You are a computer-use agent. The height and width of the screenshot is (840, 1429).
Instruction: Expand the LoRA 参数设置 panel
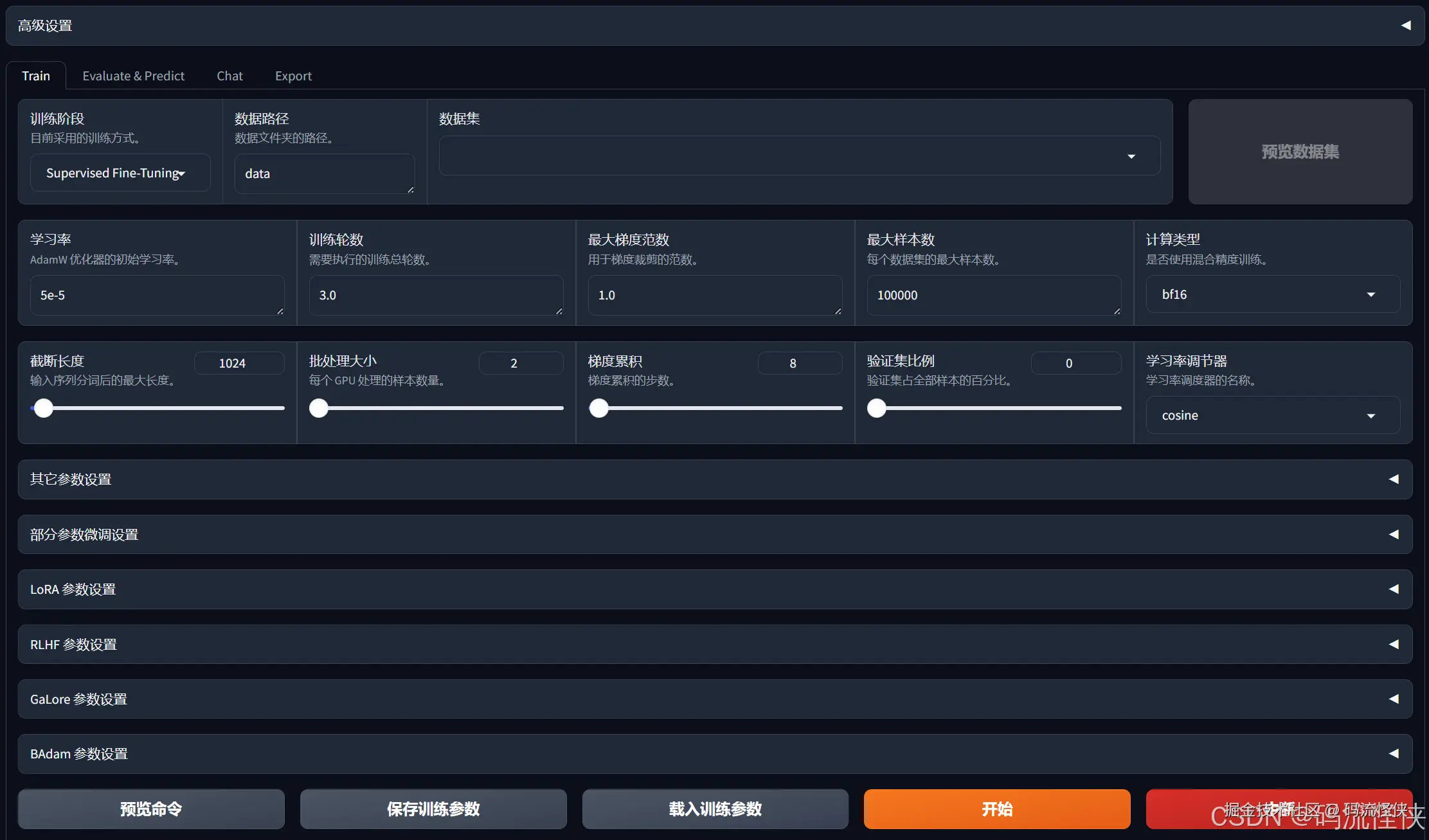1393,589
